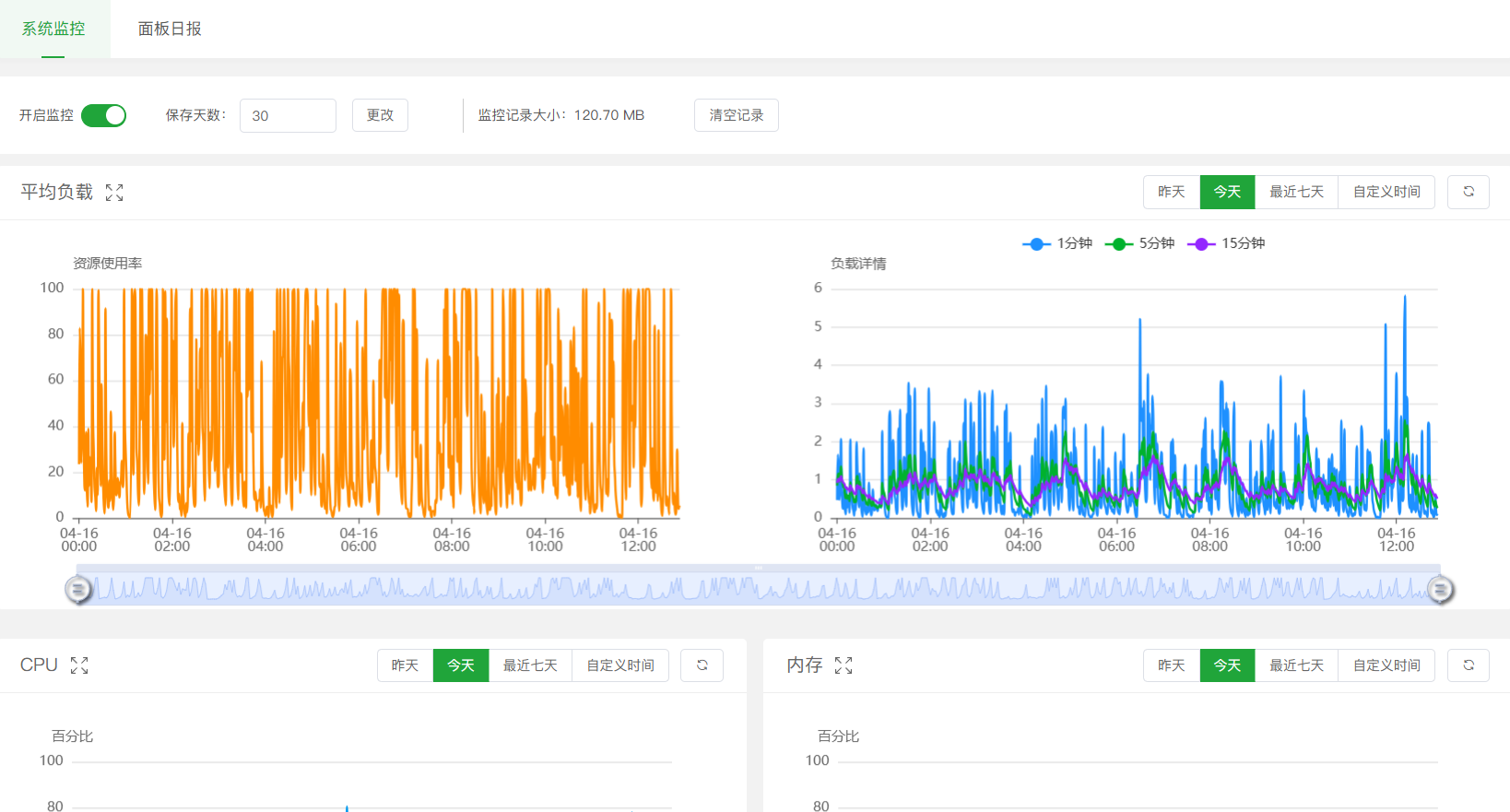Select 最近七天 in the CPU panel
The height and width of the screenshot is (812, 1510).
[530, 665]
